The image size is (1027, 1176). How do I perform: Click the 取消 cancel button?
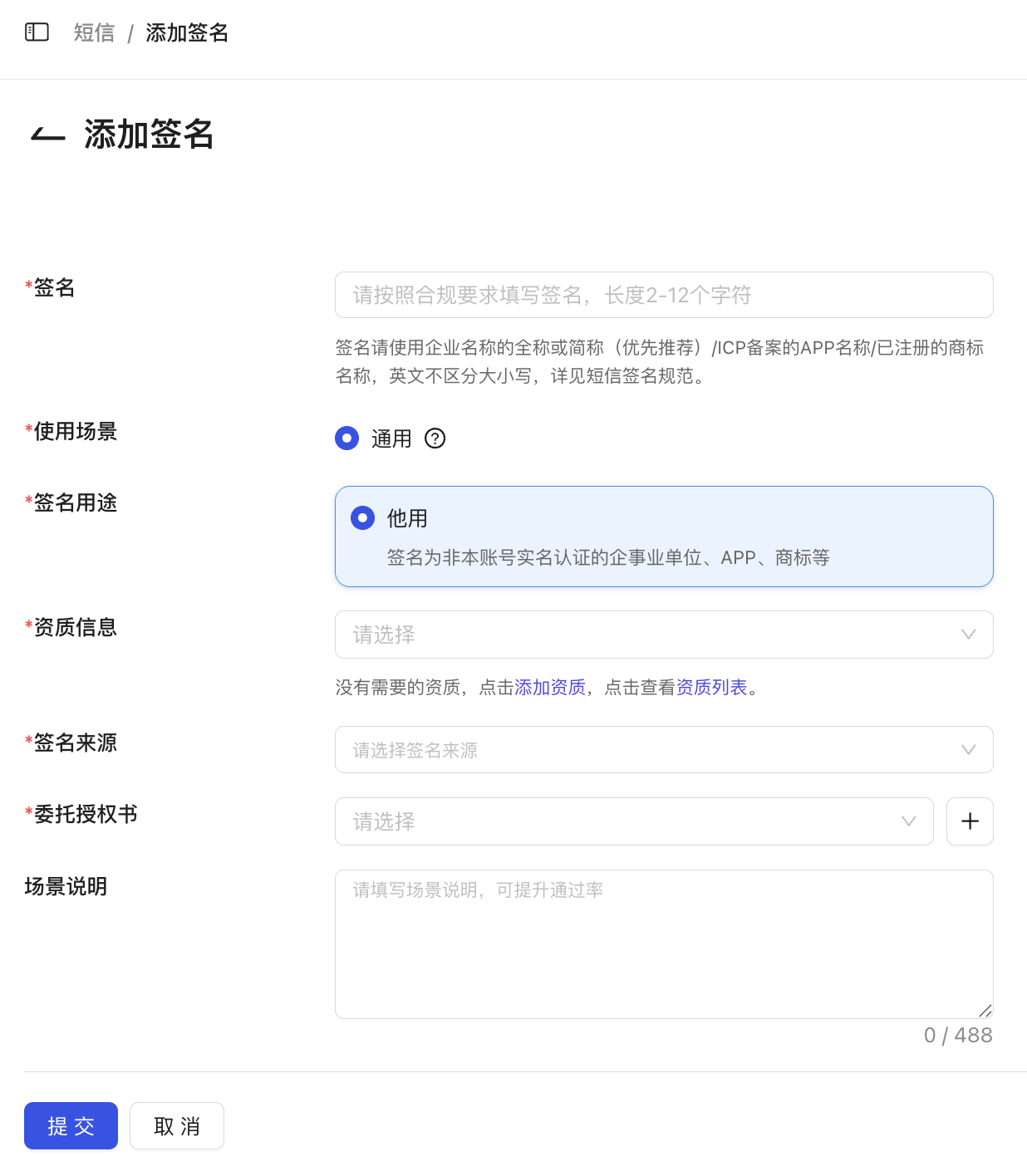176,1125
